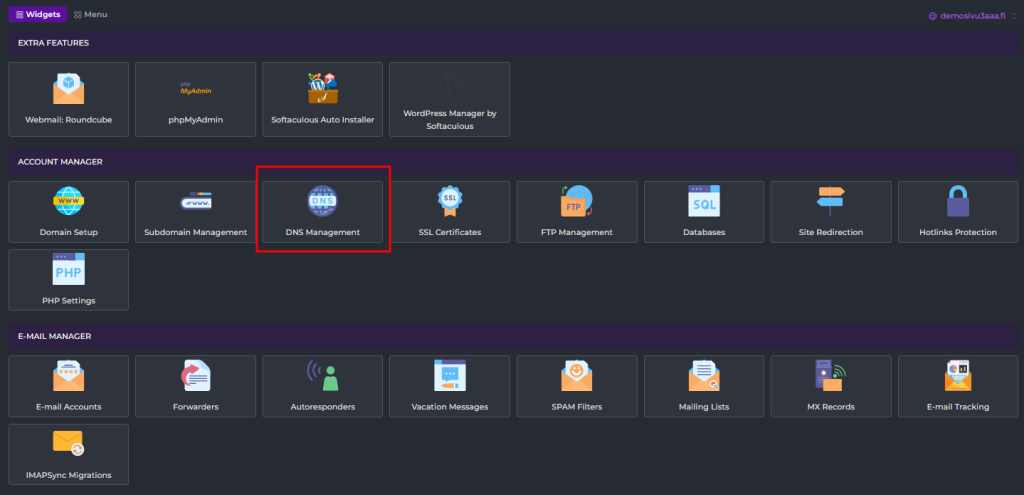Go to Databases widget
1024x495 pixels.
click(x=704, y=212)
